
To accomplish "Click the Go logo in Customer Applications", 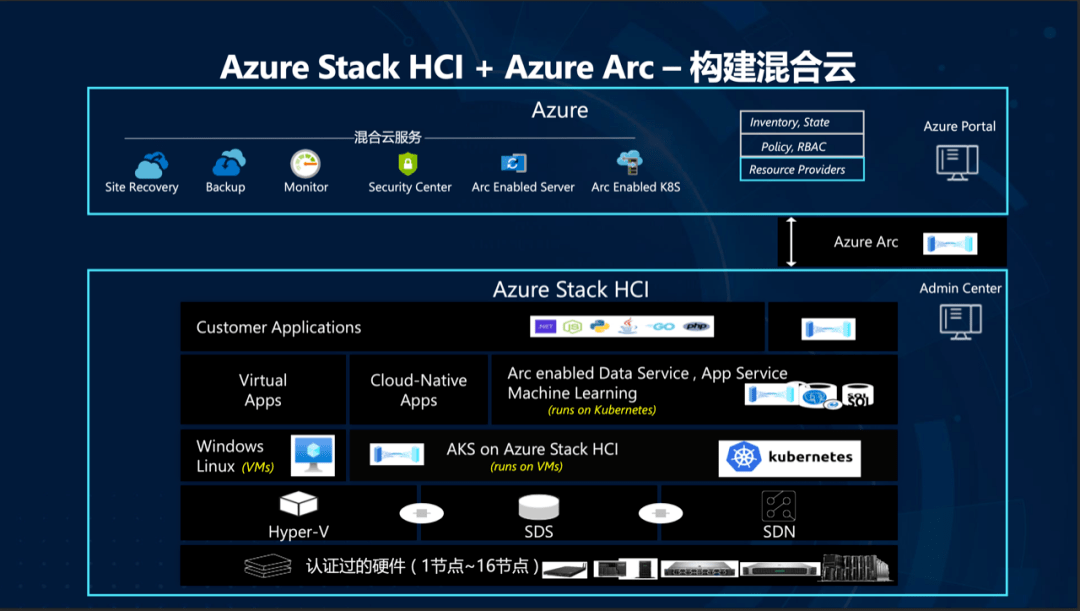I will point(661,327).
